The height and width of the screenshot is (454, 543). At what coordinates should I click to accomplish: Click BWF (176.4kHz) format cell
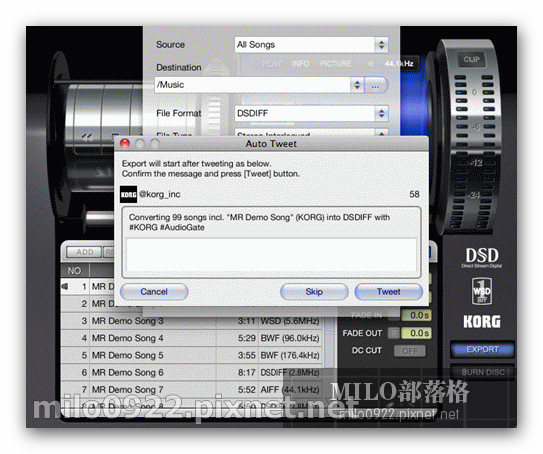point(290,355)
